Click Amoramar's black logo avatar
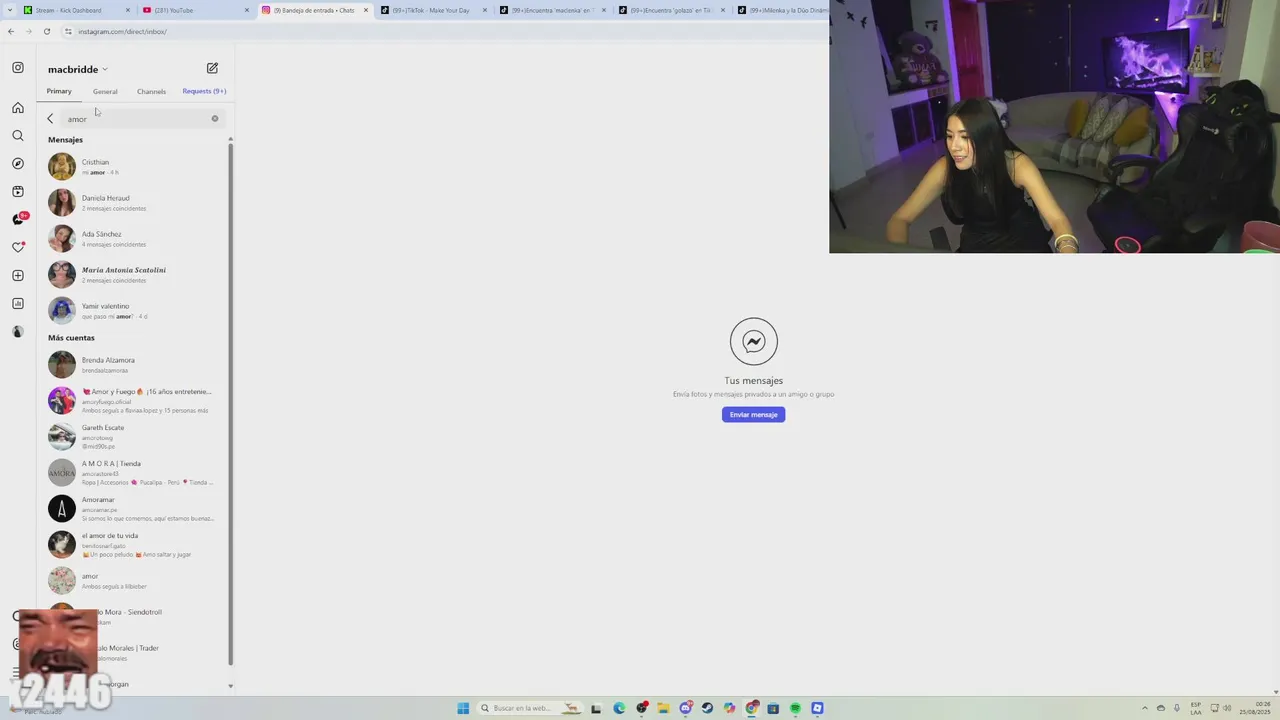1280x720 pixels. point(62,509)
